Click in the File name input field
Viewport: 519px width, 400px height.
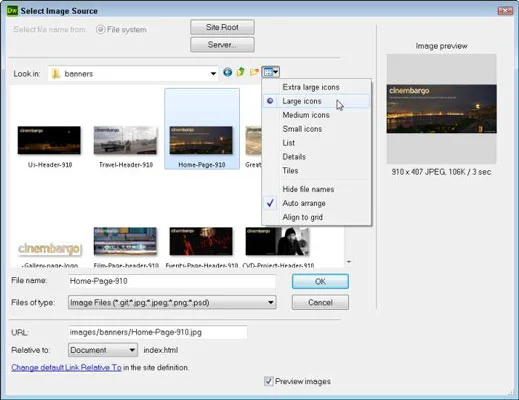pos(172,281)
